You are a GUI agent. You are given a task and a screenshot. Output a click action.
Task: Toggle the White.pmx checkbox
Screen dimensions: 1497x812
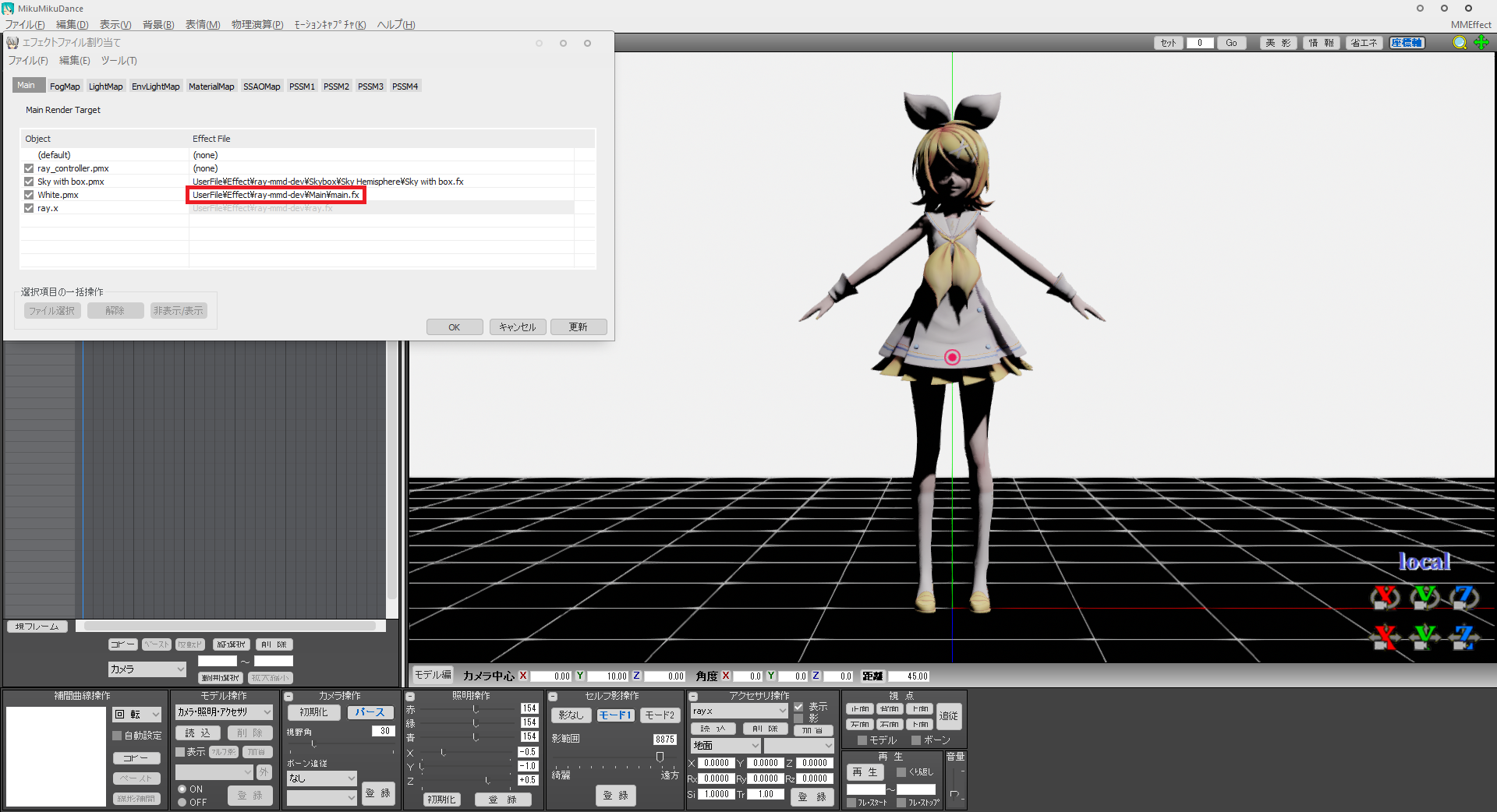[x=29, y=195]
